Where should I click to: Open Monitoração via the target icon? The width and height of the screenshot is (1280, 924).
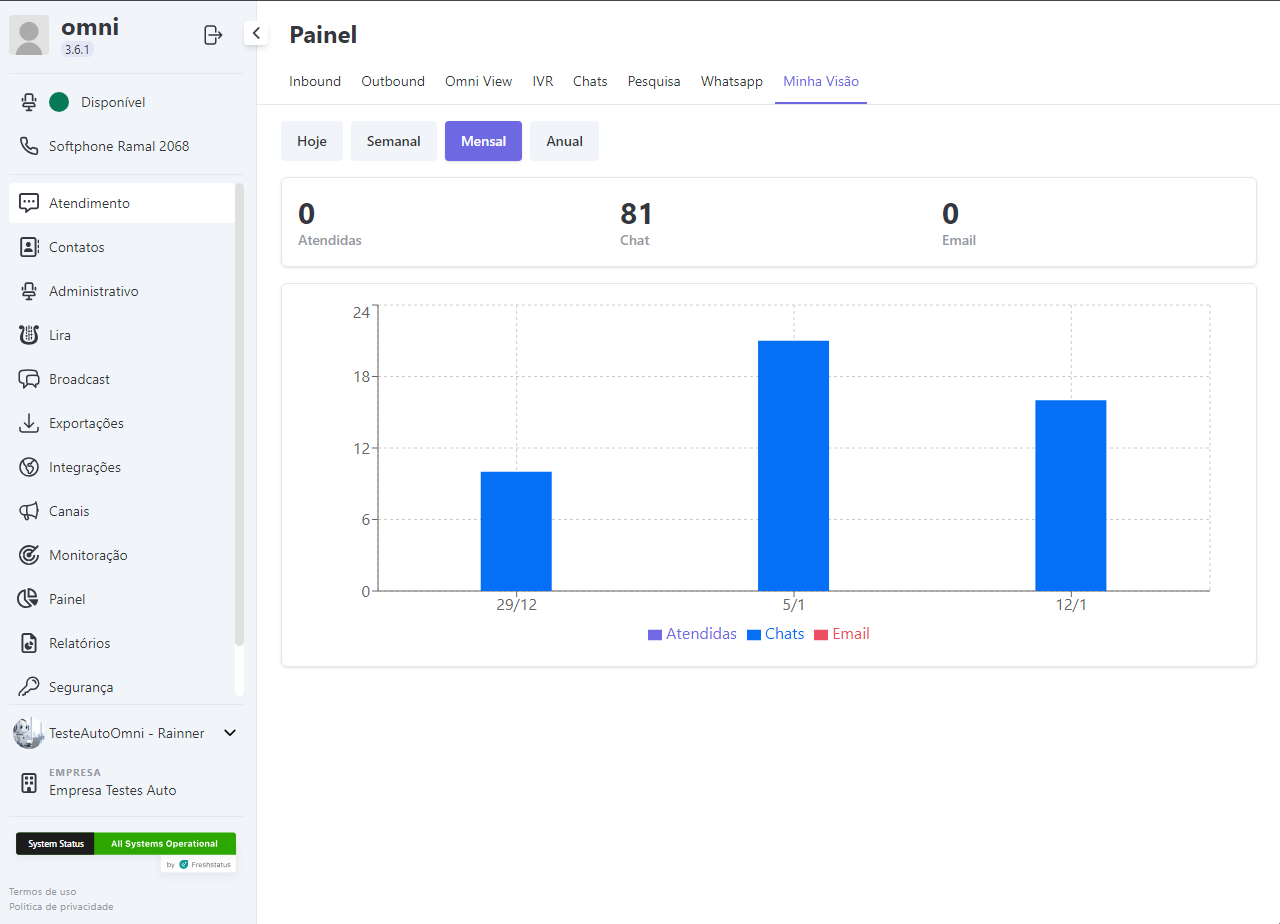click(29, 555)
